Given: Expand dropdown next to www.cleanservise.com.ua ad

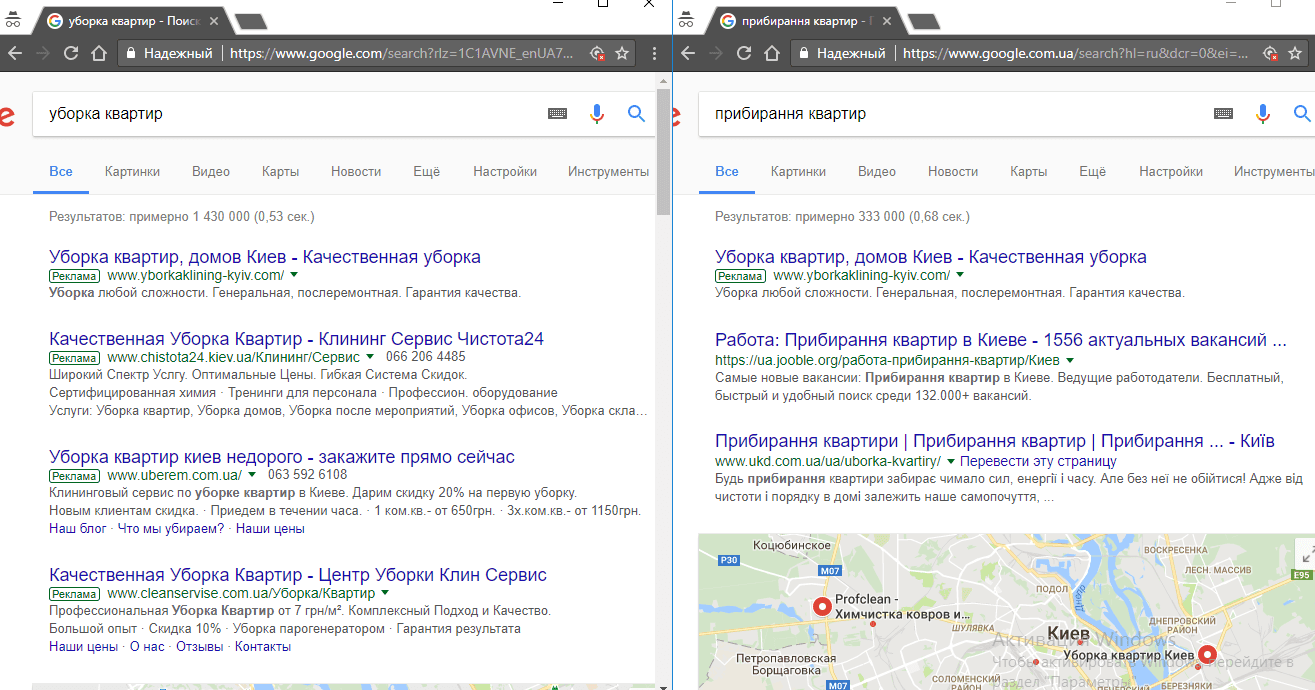Looking at the screenshot, I should click(x=385, y=593).
